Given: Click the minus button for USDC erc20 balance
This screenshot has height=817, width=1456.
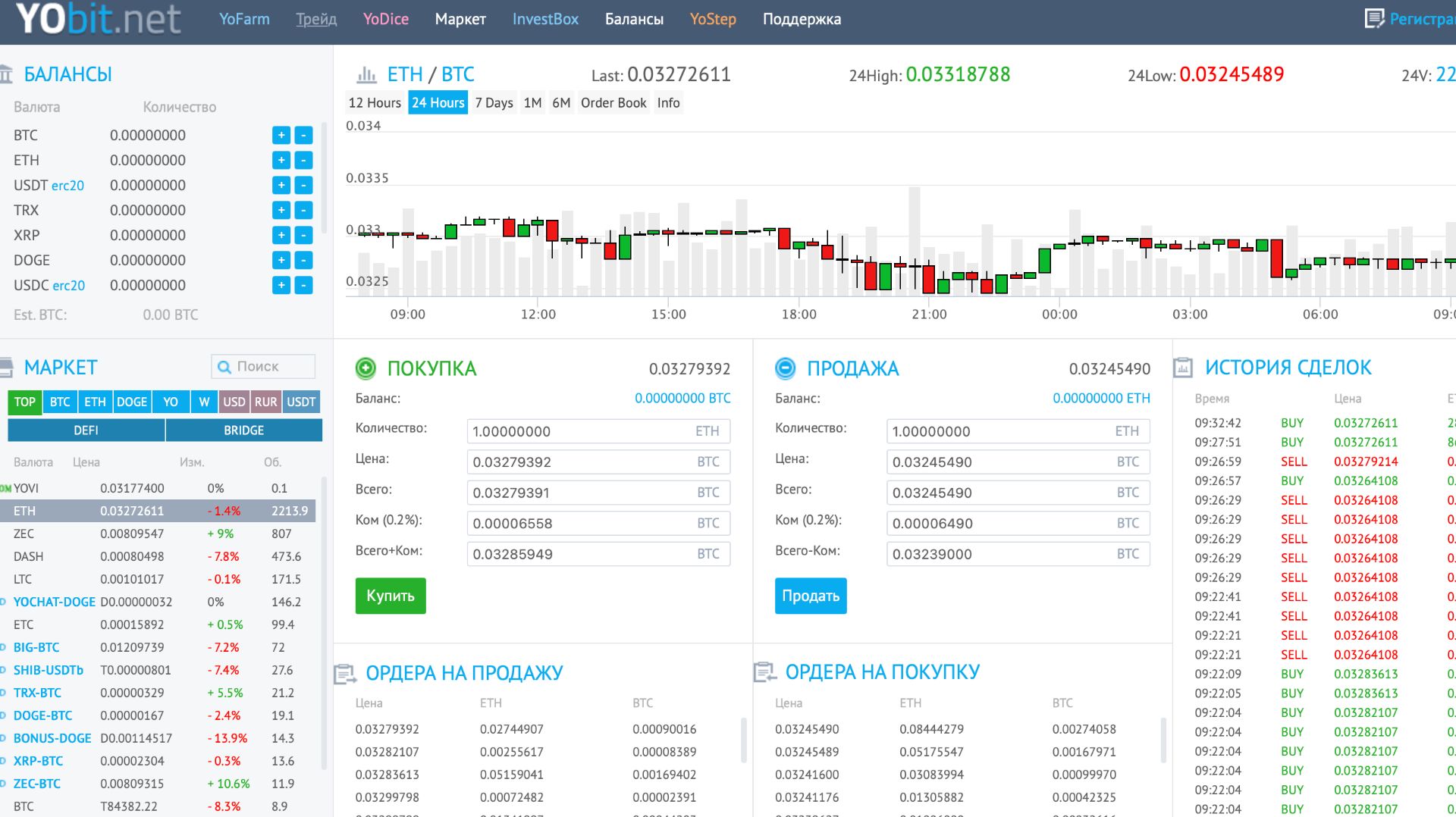Looking at the screenshot, I should 303,285.
